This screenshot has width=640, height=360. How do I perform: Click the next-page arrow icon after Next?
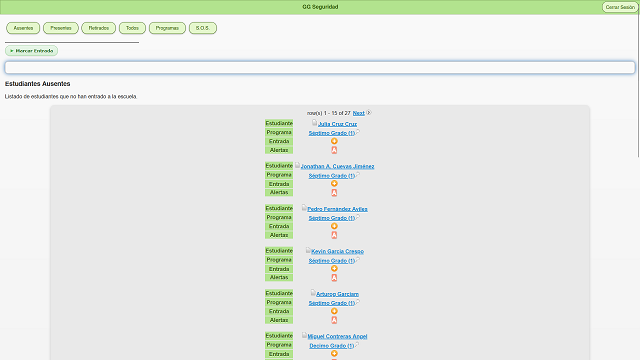tap(369, 113)
